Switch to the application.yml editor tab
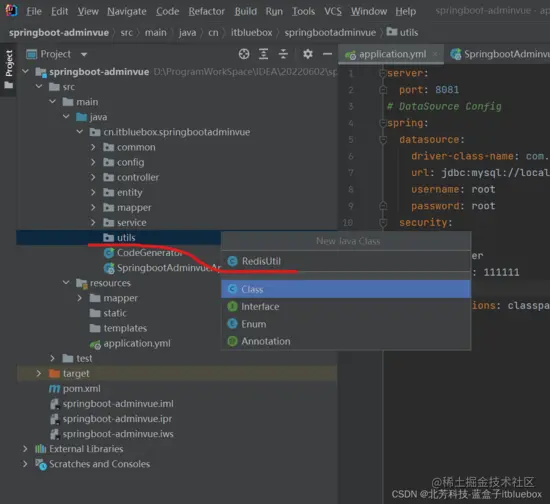 391,54
